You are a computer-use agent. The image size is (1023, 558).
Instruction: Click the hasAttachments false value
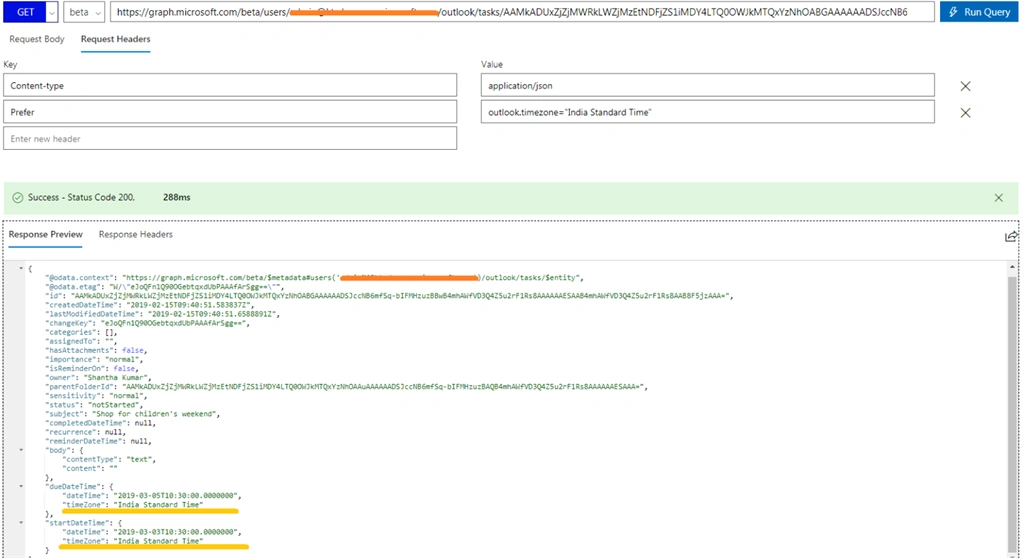pyautogui.click(x=132, y=350)
